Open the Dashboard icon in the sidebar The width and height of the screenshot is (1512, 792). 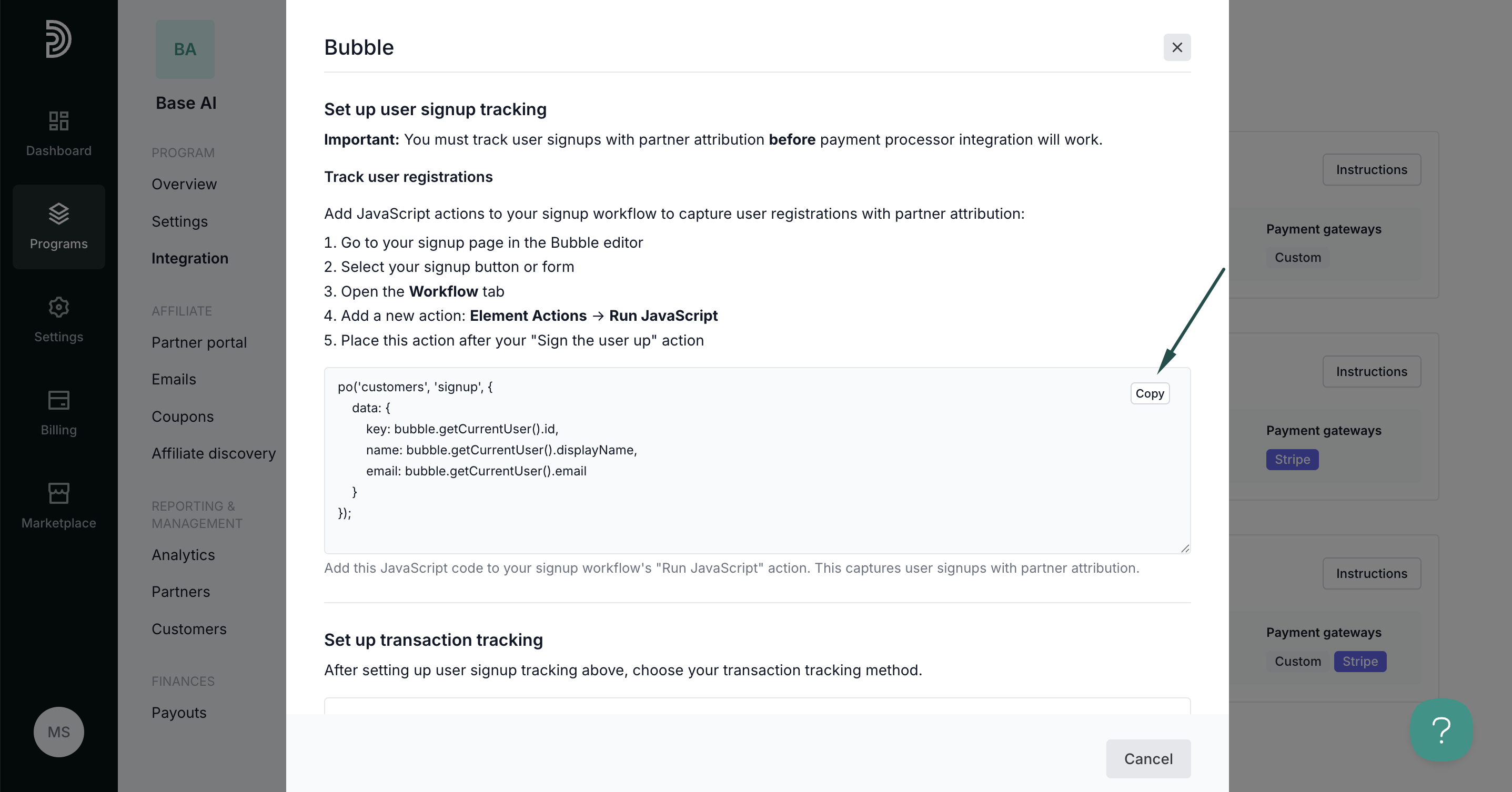(59, 121)
